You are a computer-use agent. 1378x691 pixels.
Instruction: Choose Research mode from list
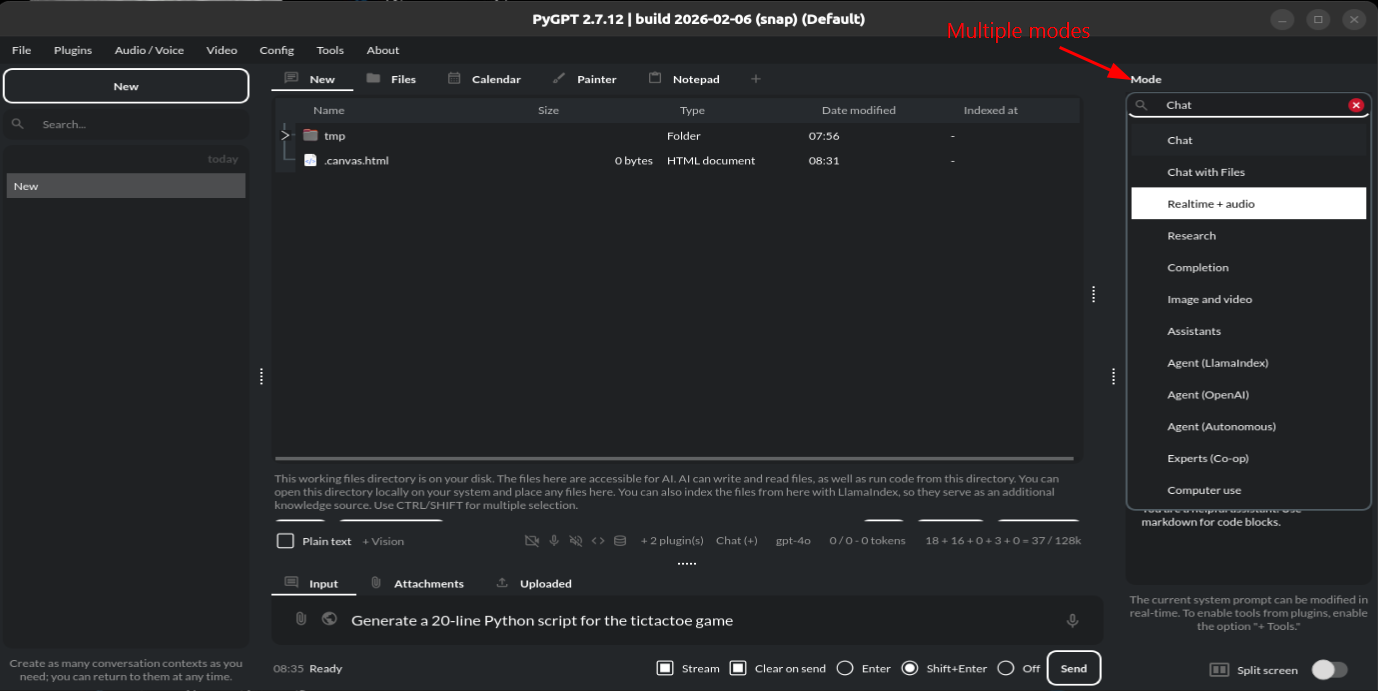click(x=1248, y=236)
